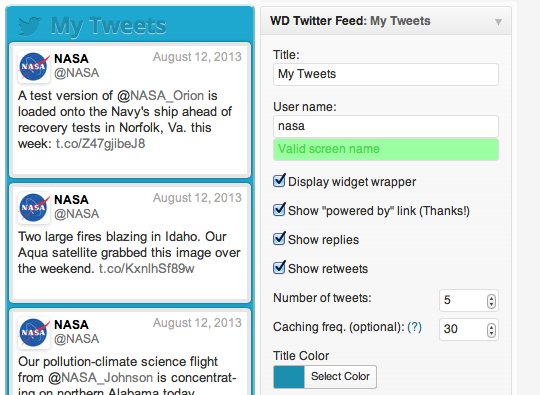Click NASA logo in second tweet

[34, 207]
